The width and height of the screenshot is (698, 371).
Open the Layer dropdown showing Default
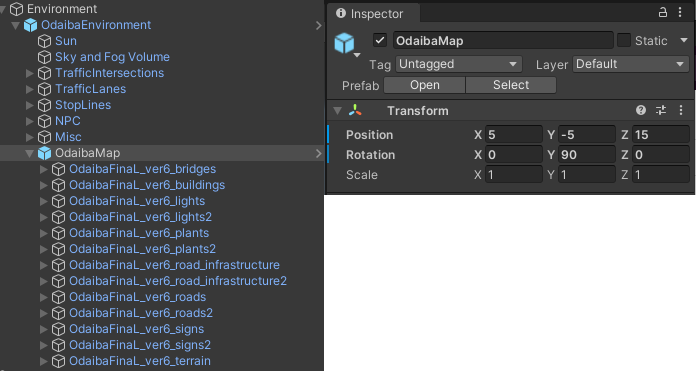(631, 64)
